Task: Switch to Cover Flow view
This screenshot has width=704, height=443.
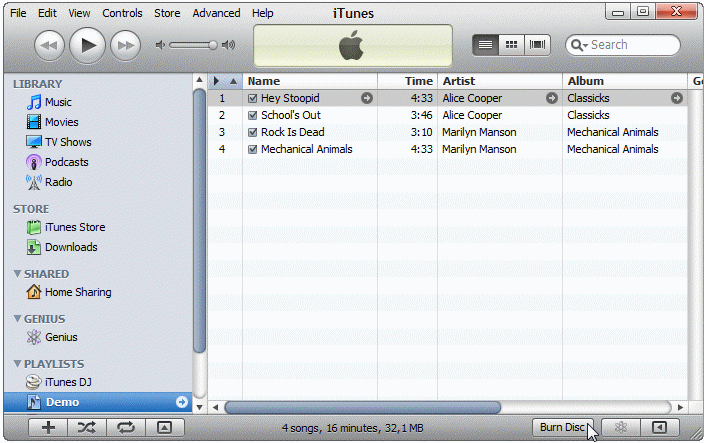Action: coord(537,45)
